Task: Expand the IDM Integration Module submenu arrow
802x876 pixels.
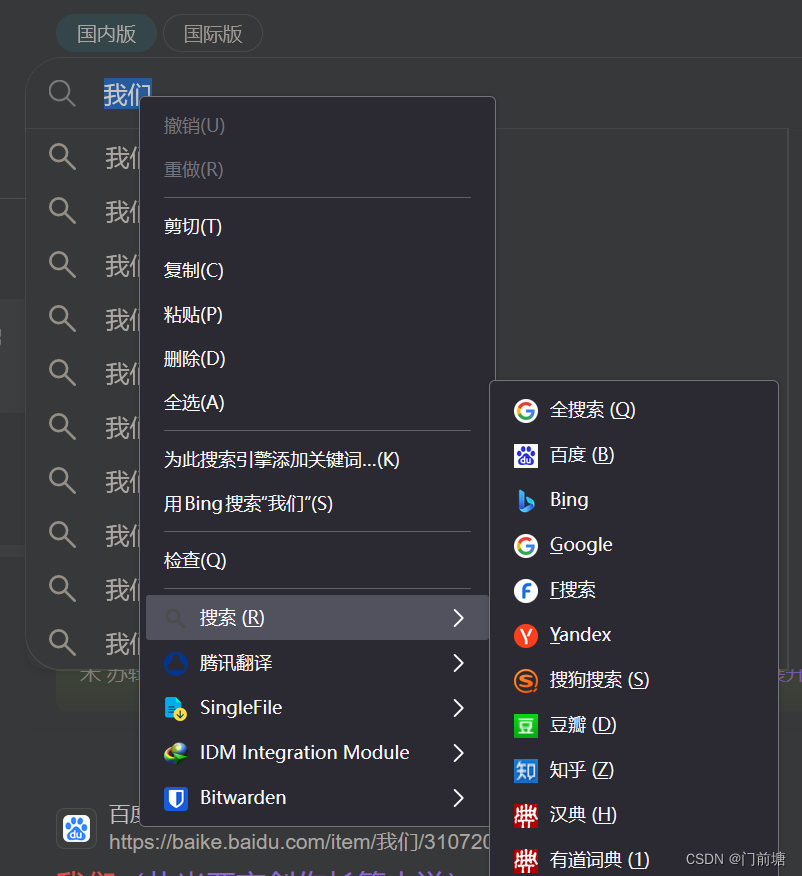Action: 459,753
